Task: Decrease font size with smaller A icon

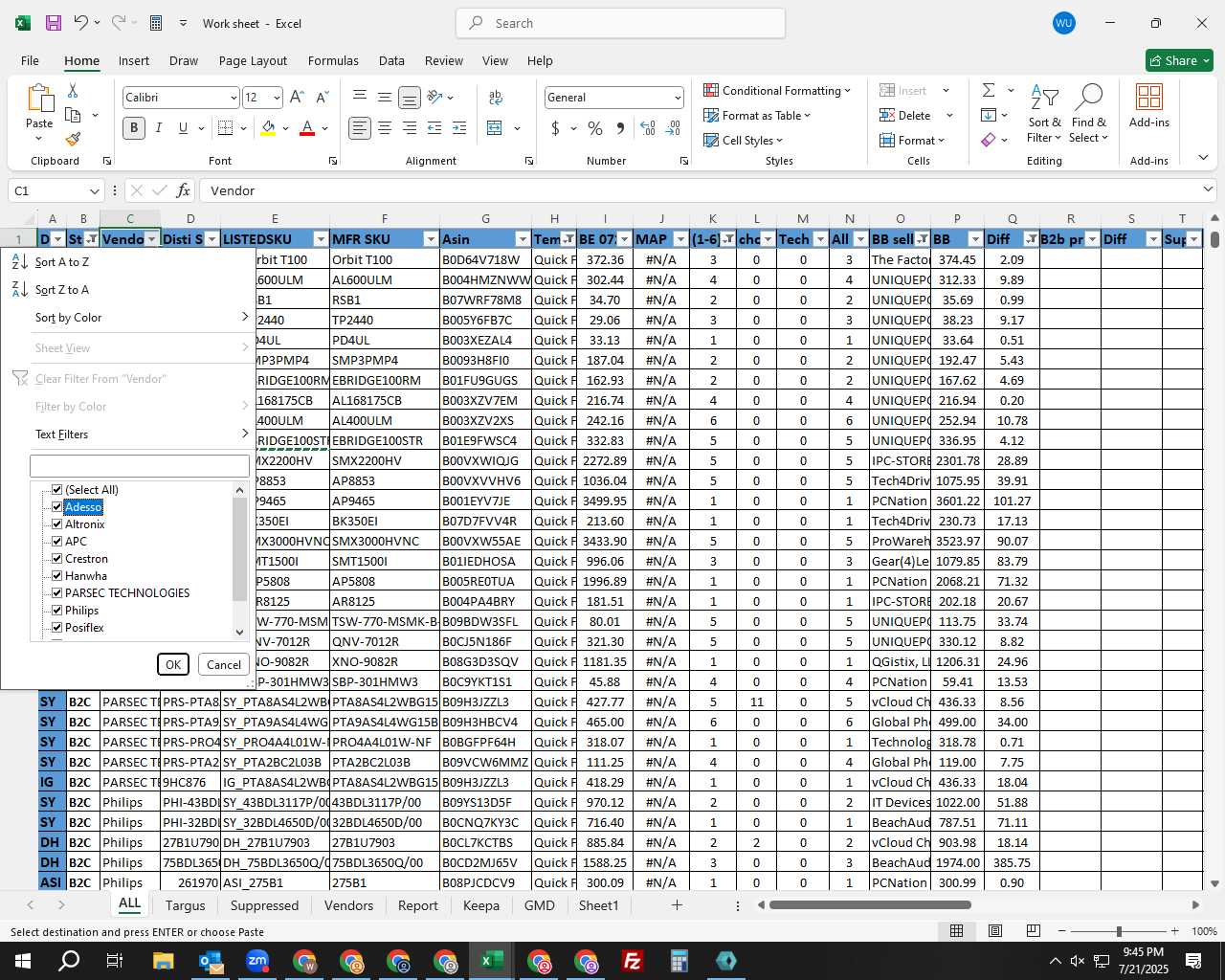Action: click(x=322, y=98)
